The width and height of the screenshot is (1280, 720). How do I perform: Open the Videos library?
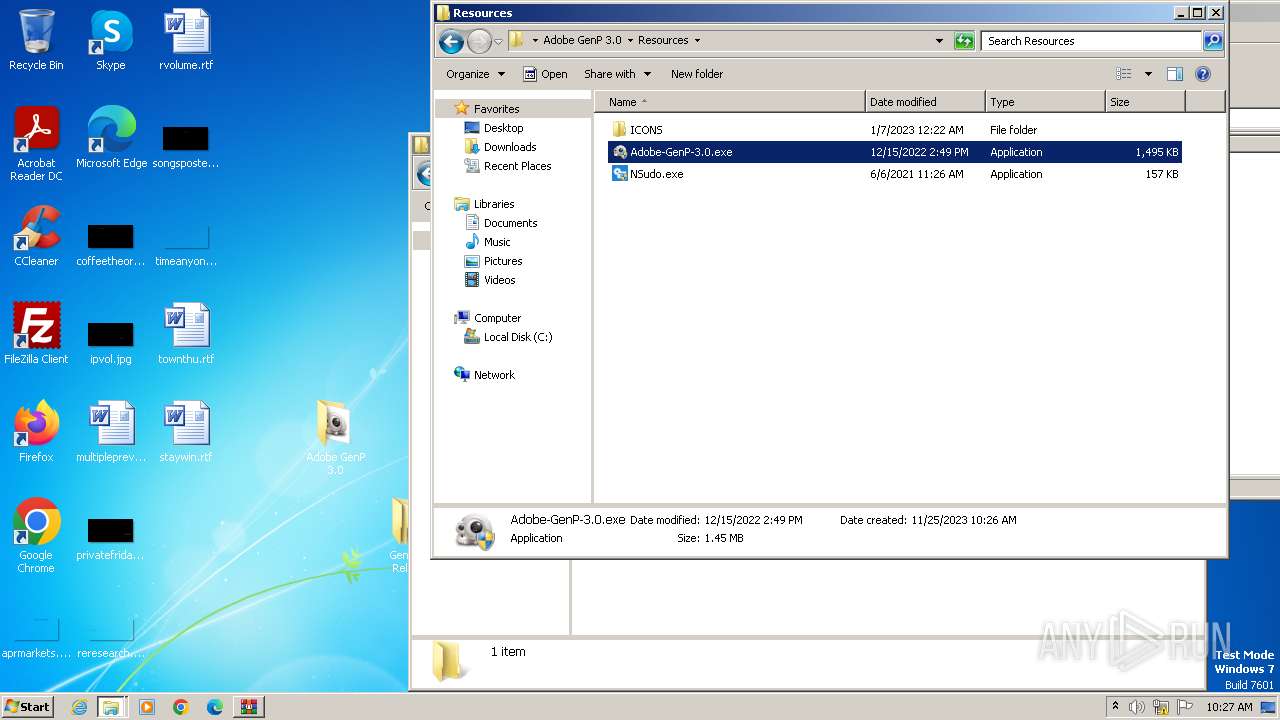click(499, 280)
